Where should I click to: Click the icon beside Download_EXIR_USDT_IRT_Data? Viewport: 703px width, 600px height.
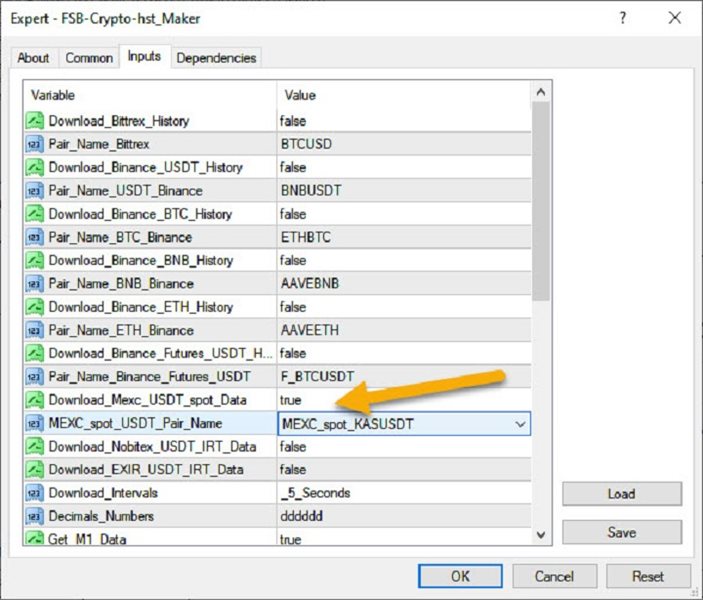pyautogui.click(x=35, y=470)
